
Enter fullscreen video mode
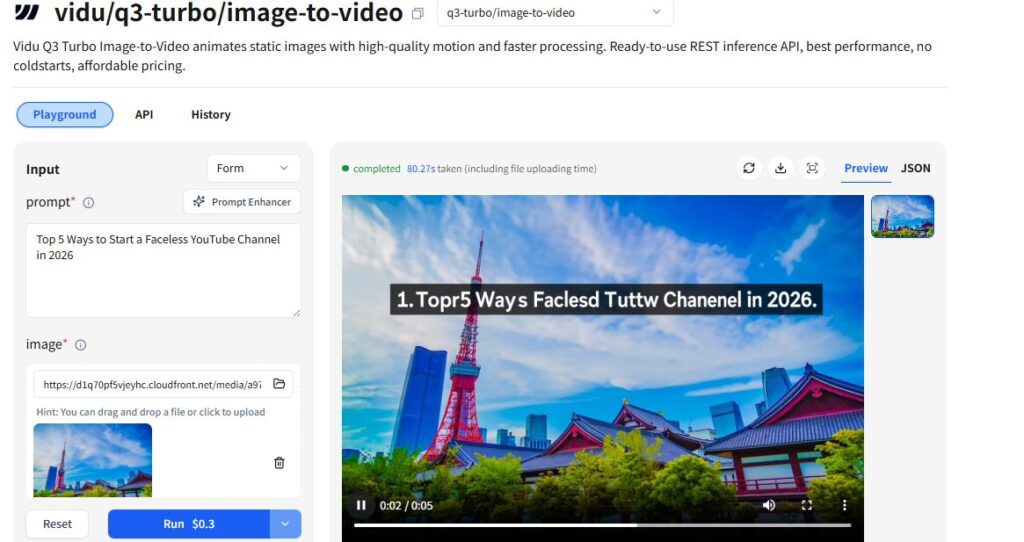click(806, 506)
